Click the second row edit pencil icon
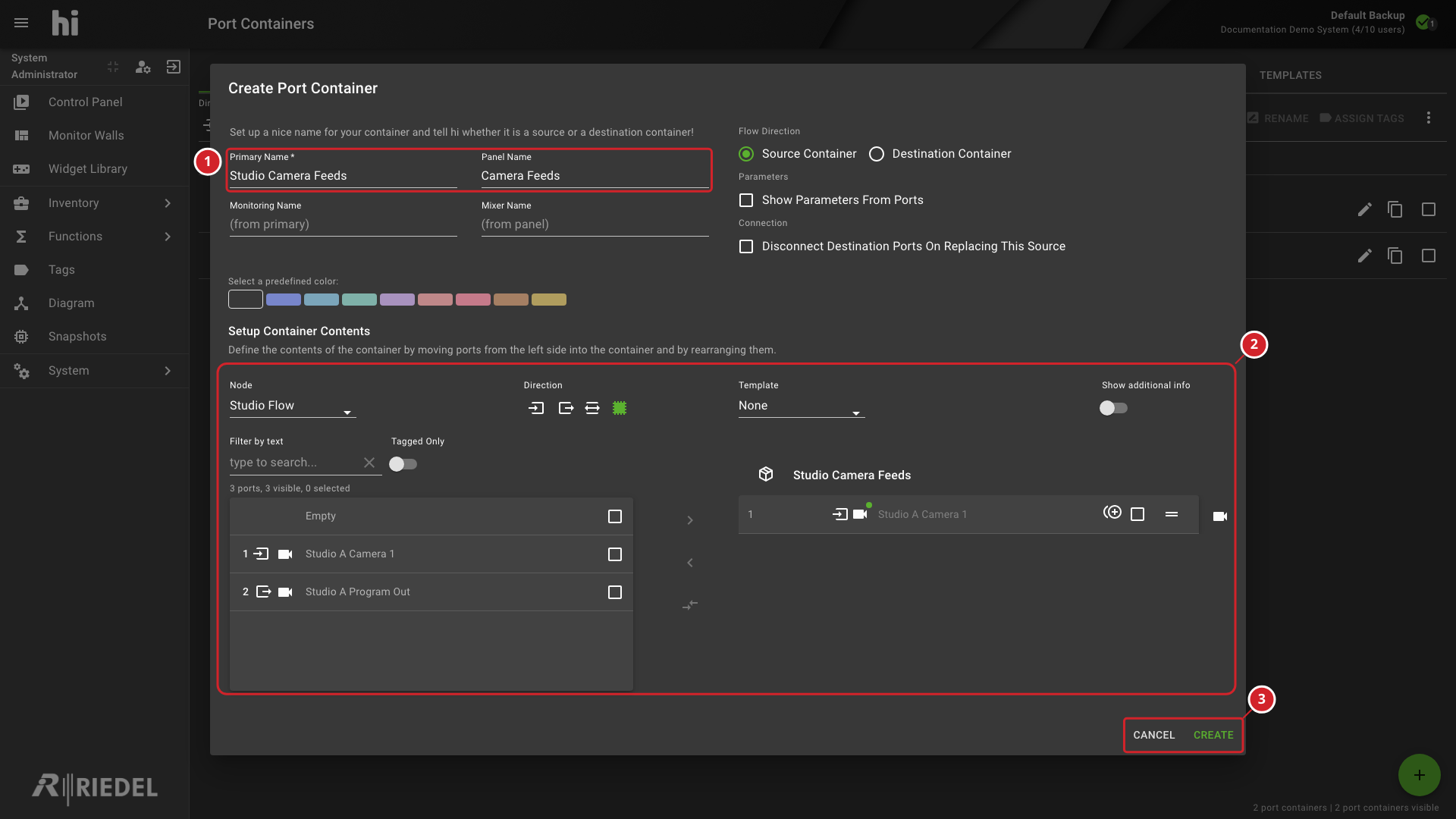This screenshot has height=819, width=1456. point(1365,256)
